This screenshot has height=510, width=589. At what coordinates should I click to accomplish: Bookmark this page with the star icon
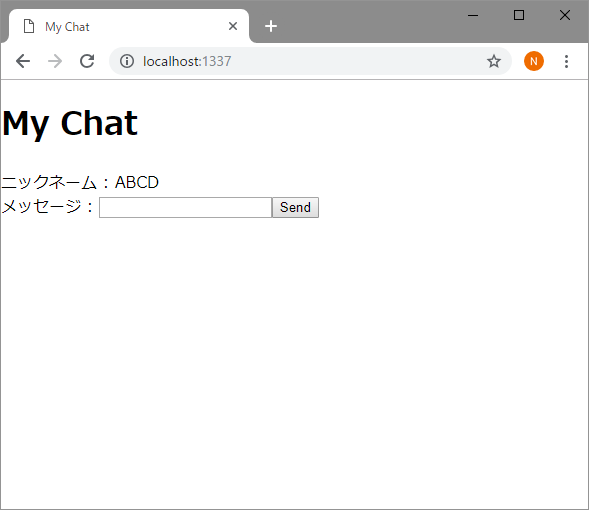tap(494, 61)
